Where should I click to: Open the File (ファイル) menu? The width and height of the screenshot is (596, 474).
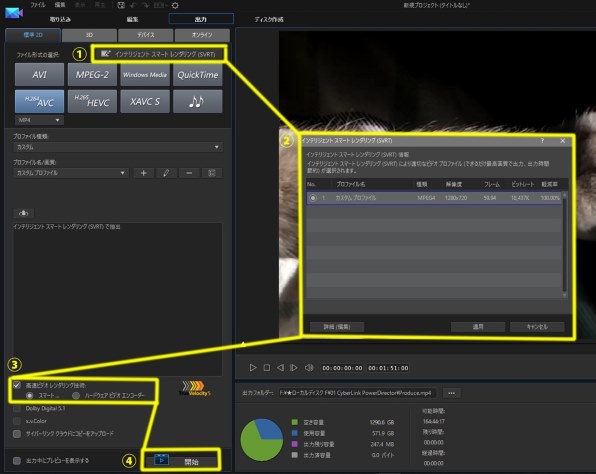[x=38, y=5]
